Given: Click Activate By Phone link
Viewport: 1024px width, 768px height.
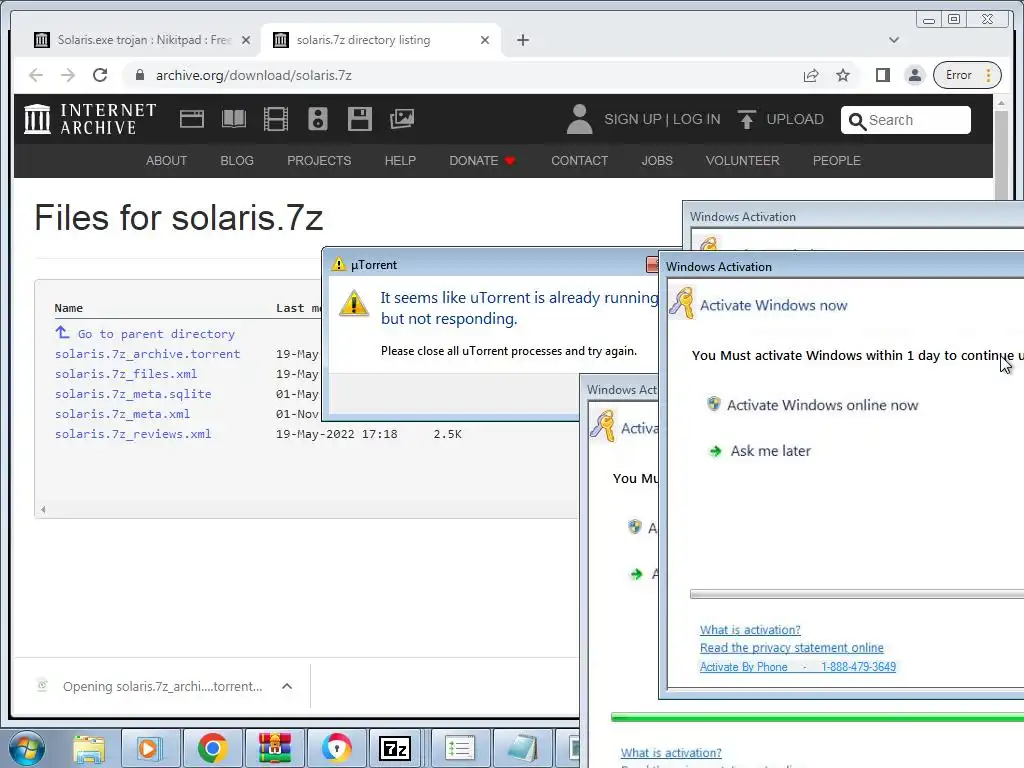Looking at the screenshot, I should 797,667.
